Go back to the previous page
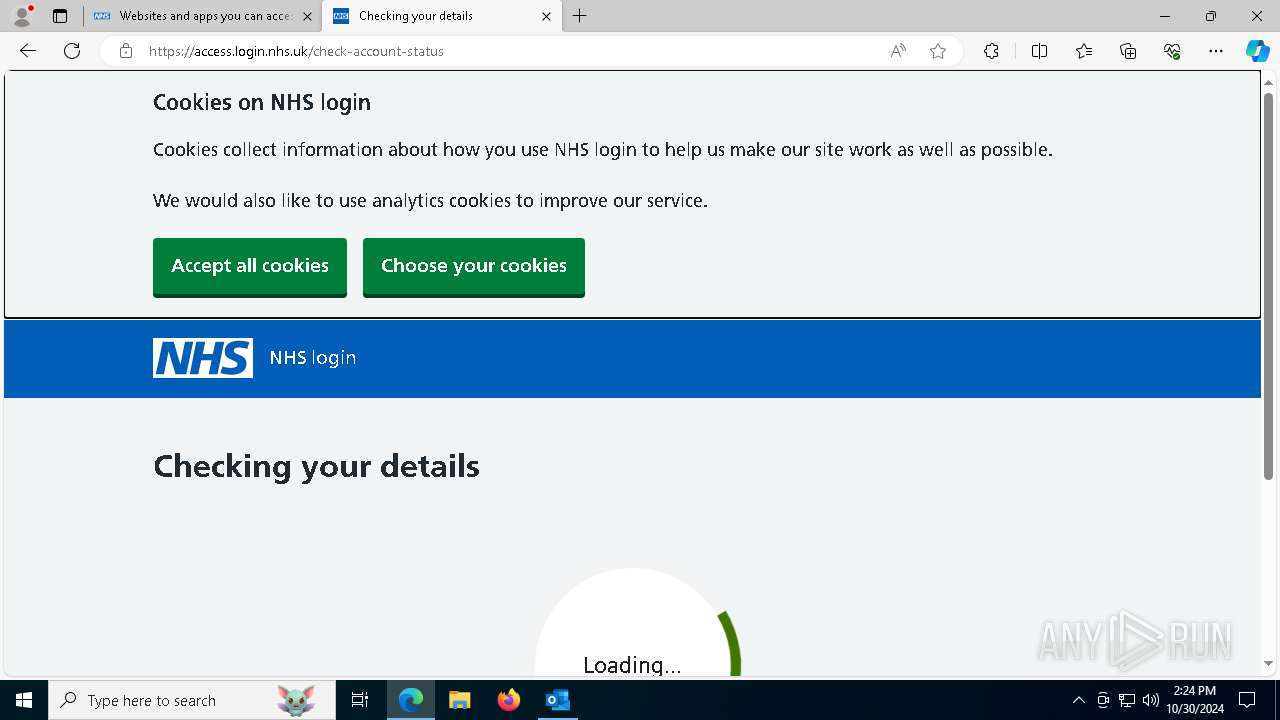The height and width of the screenshot is (720, 1280). 28,51
